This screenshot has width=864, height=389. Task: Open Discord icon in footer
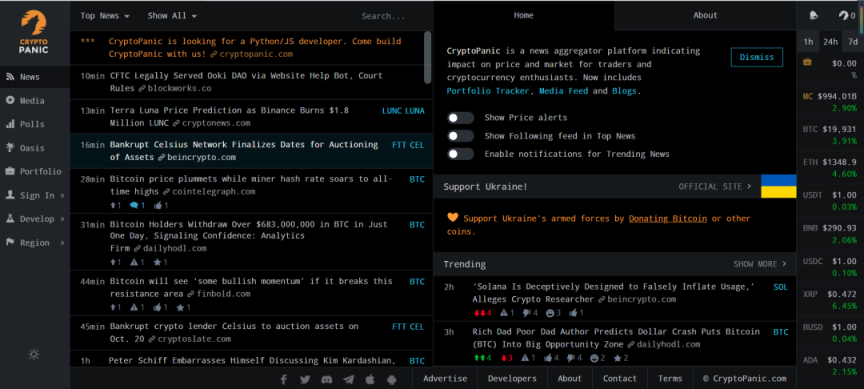pyautogui.click(x=327, y=379)
